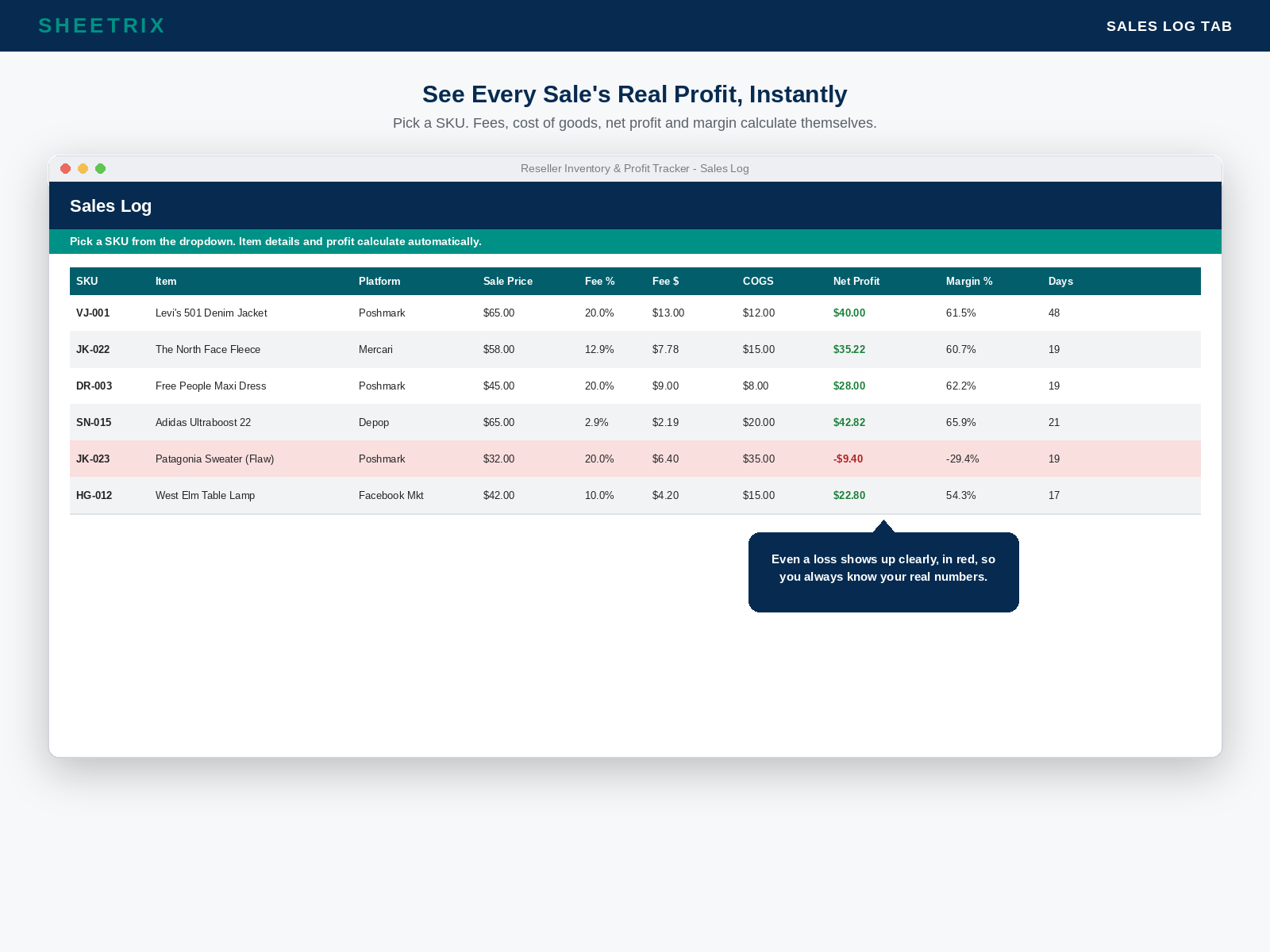Viewport: 1270px width, 952px height.
Task: Click the $35.22 net profit value
Action: pyautogui.click(x=849, y=349)
